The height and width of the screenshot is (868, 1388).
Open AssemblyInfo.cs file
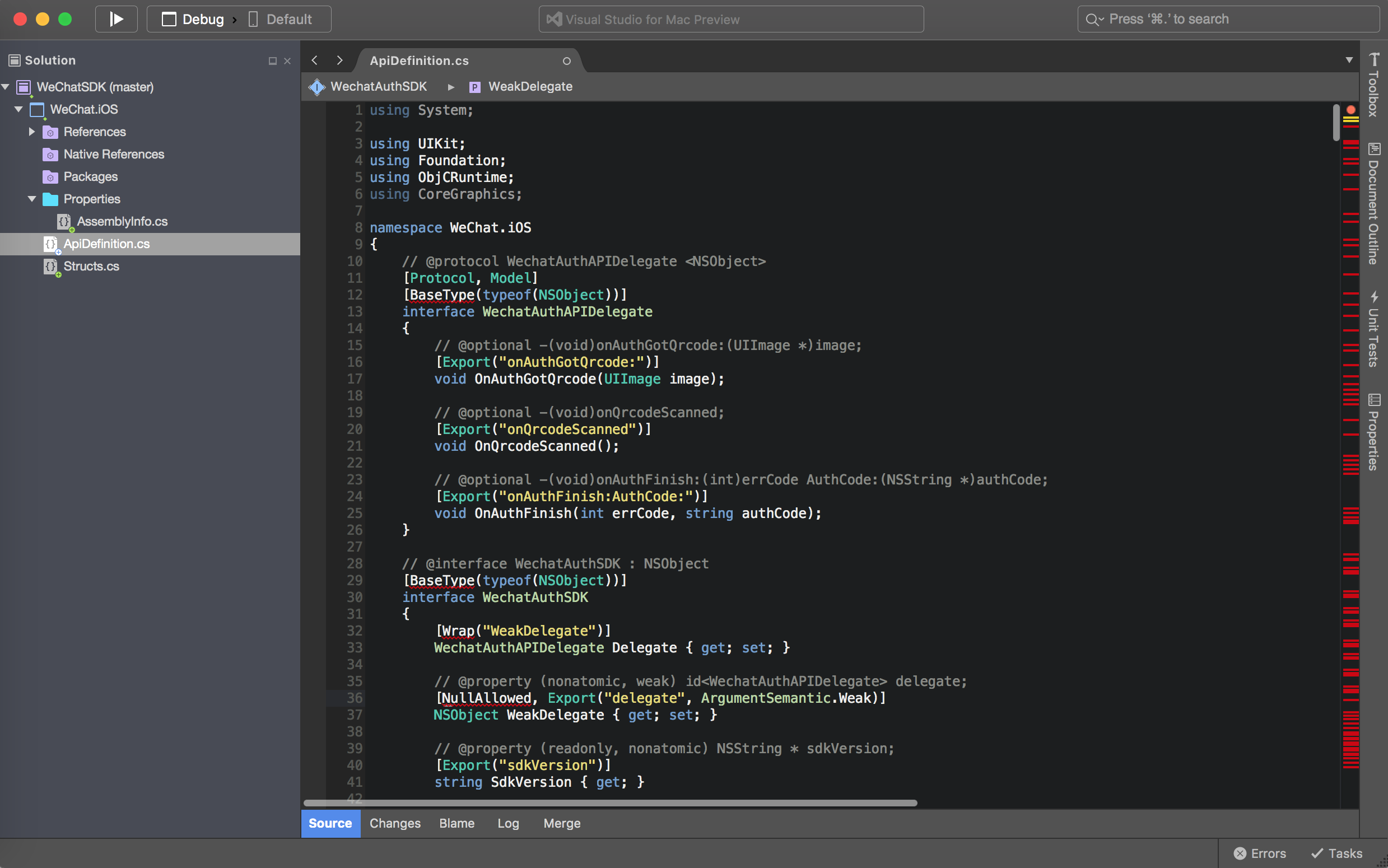(x=122, y=221)
